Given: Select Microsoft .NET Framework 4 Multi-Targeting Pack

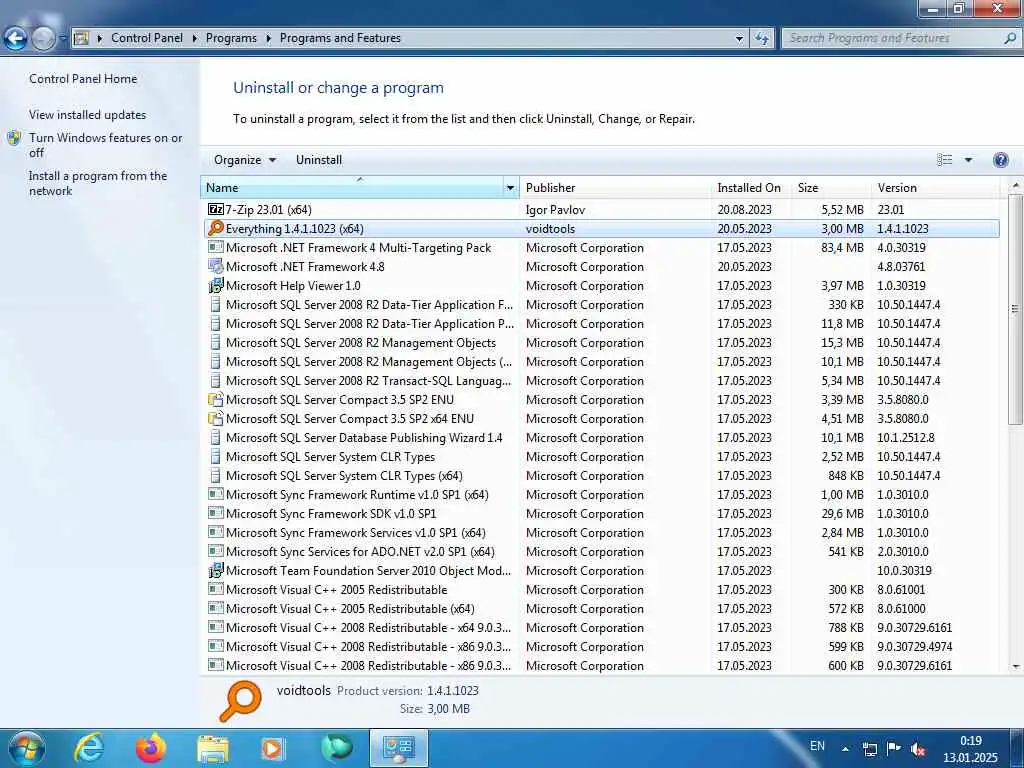Looking at the screenshot, I should tap(600, 248).
